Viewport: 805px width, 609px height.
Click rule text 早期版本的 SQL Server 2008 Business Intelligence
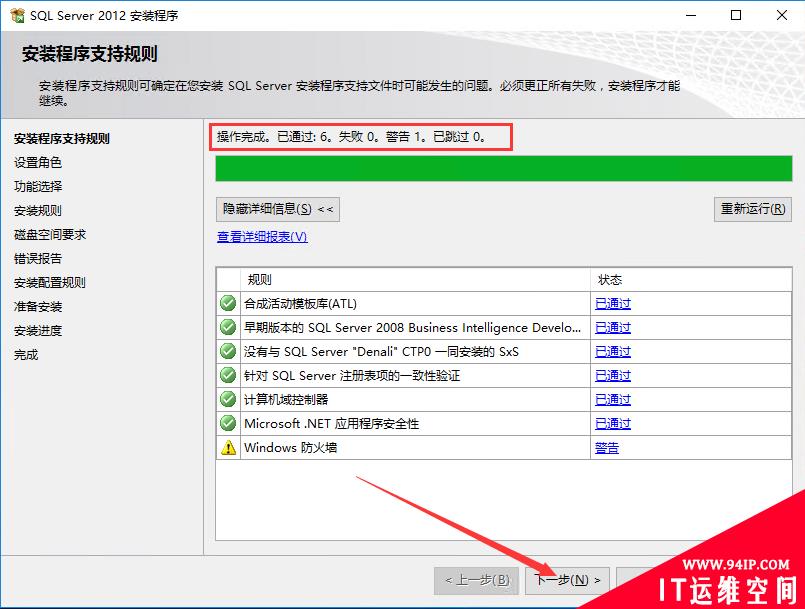click(x=412, y=328)
